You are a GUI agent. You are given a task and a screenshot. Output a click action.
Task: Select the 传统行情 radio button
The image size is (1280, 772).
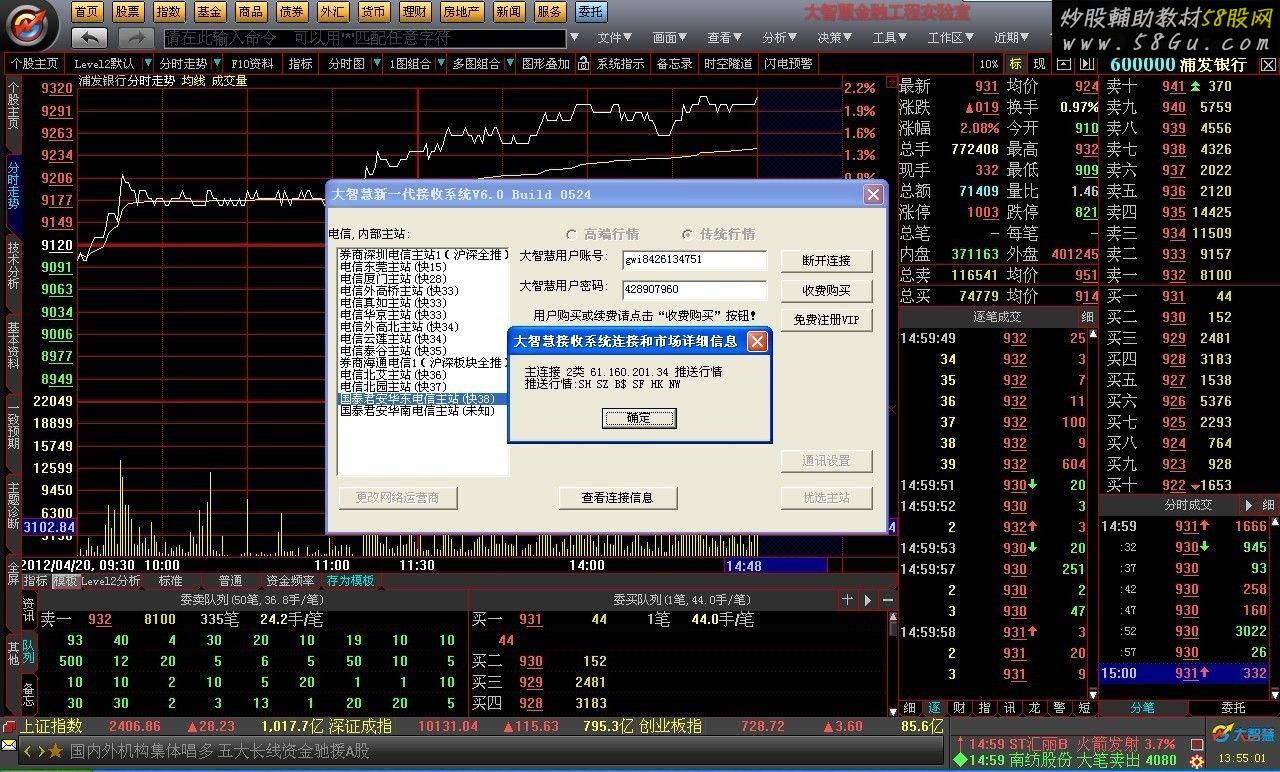pos(686,234)
